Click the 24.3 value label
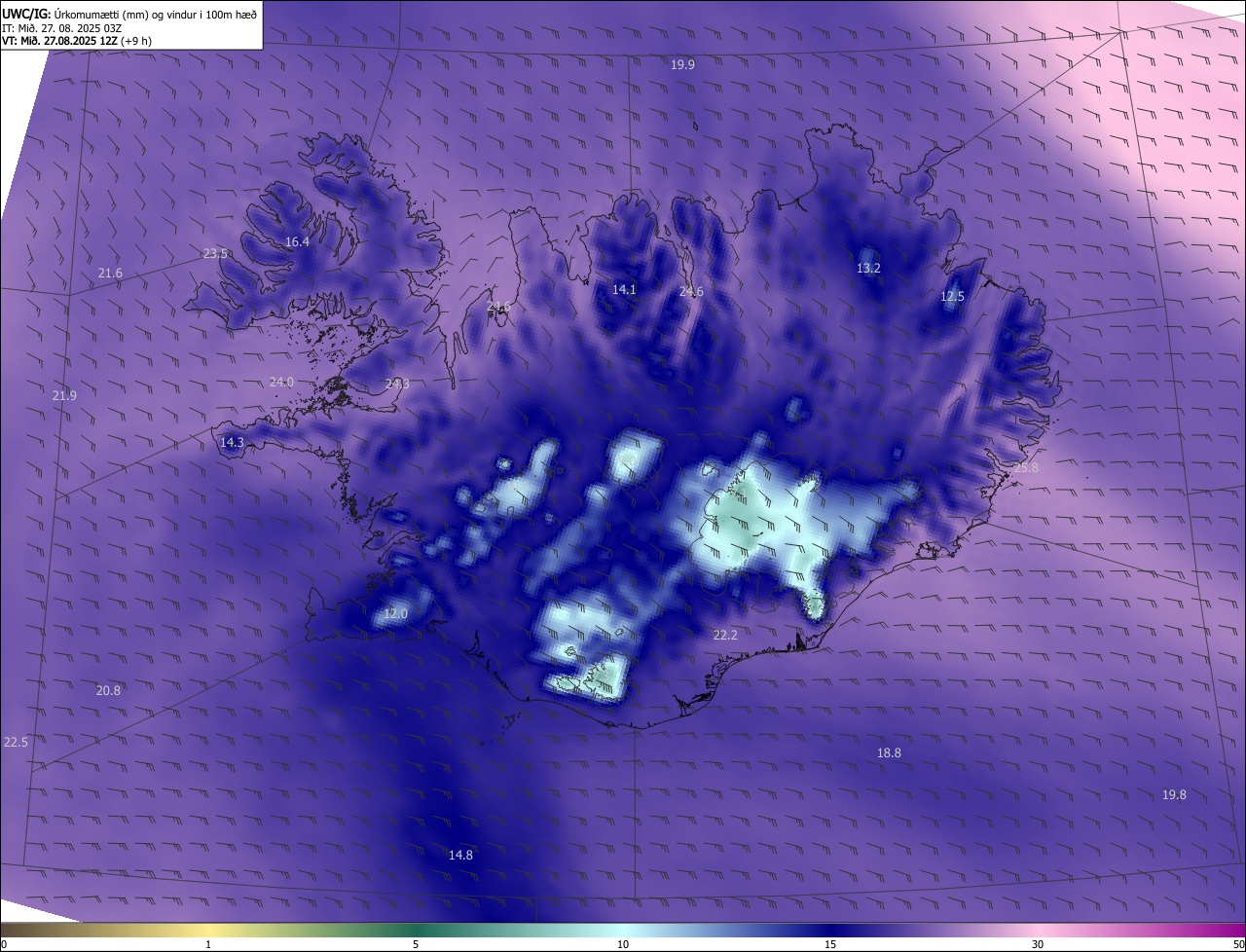Viewport: 1246px width, 952px height. coord(397,384)
